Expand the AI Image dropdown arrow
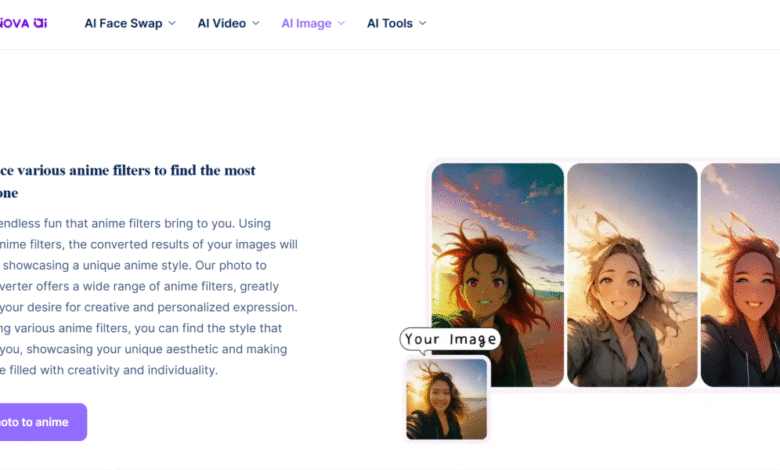Image resolution: width=780 pixels, height=470 pixels. [342, 23]
